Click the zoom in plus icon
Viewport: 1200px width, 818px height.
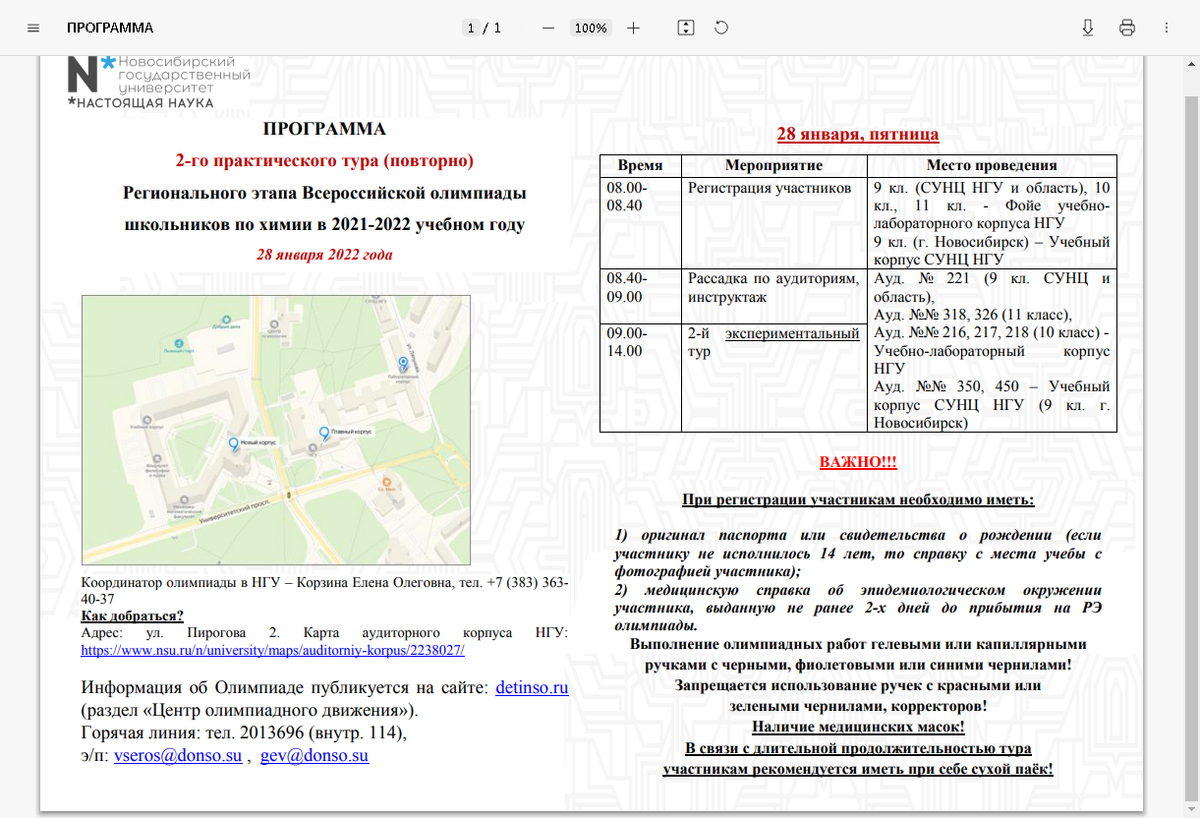point(633,28)
